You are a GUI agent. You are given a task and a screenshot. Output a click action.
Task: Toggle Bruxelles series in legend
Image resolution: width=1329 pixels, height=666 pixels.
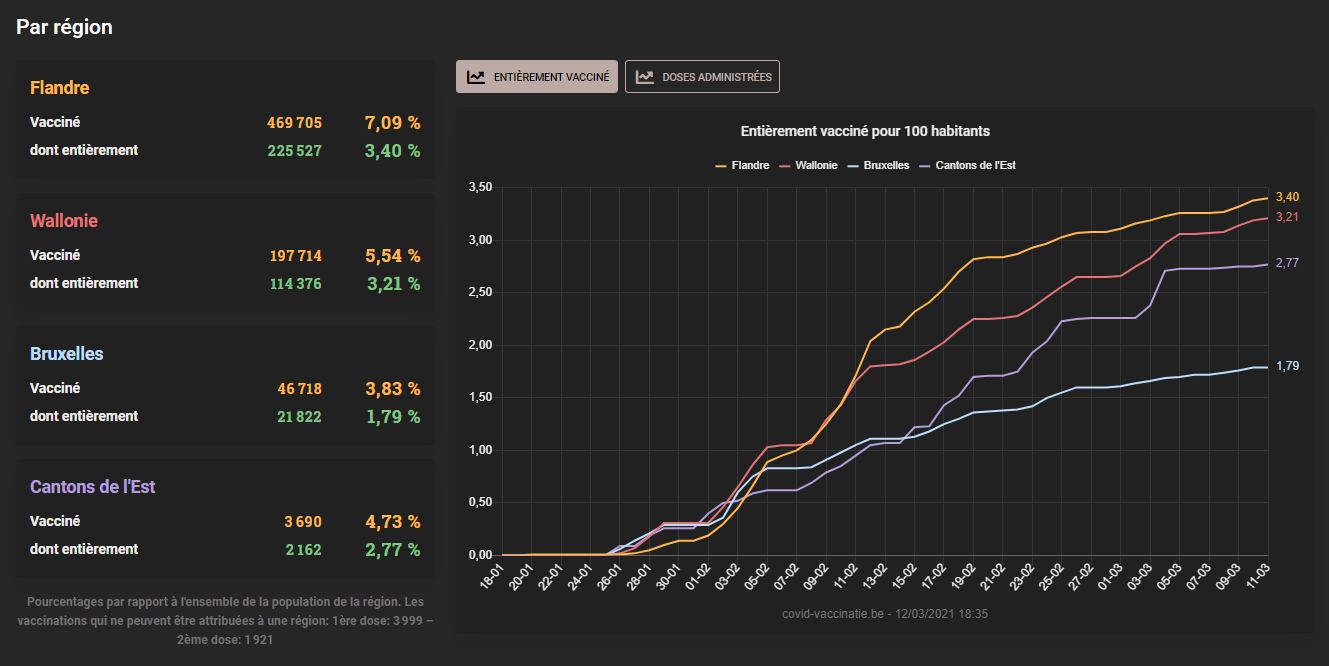pos(877,165)
